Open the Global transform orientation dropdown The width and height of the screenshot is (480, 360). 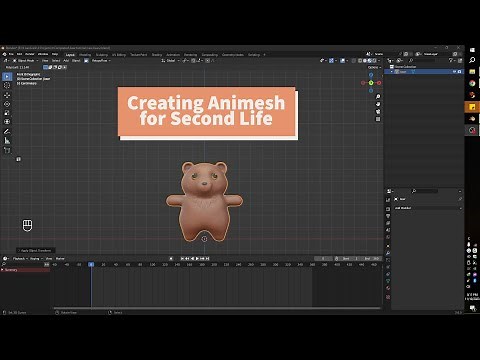tap(171, 61)
